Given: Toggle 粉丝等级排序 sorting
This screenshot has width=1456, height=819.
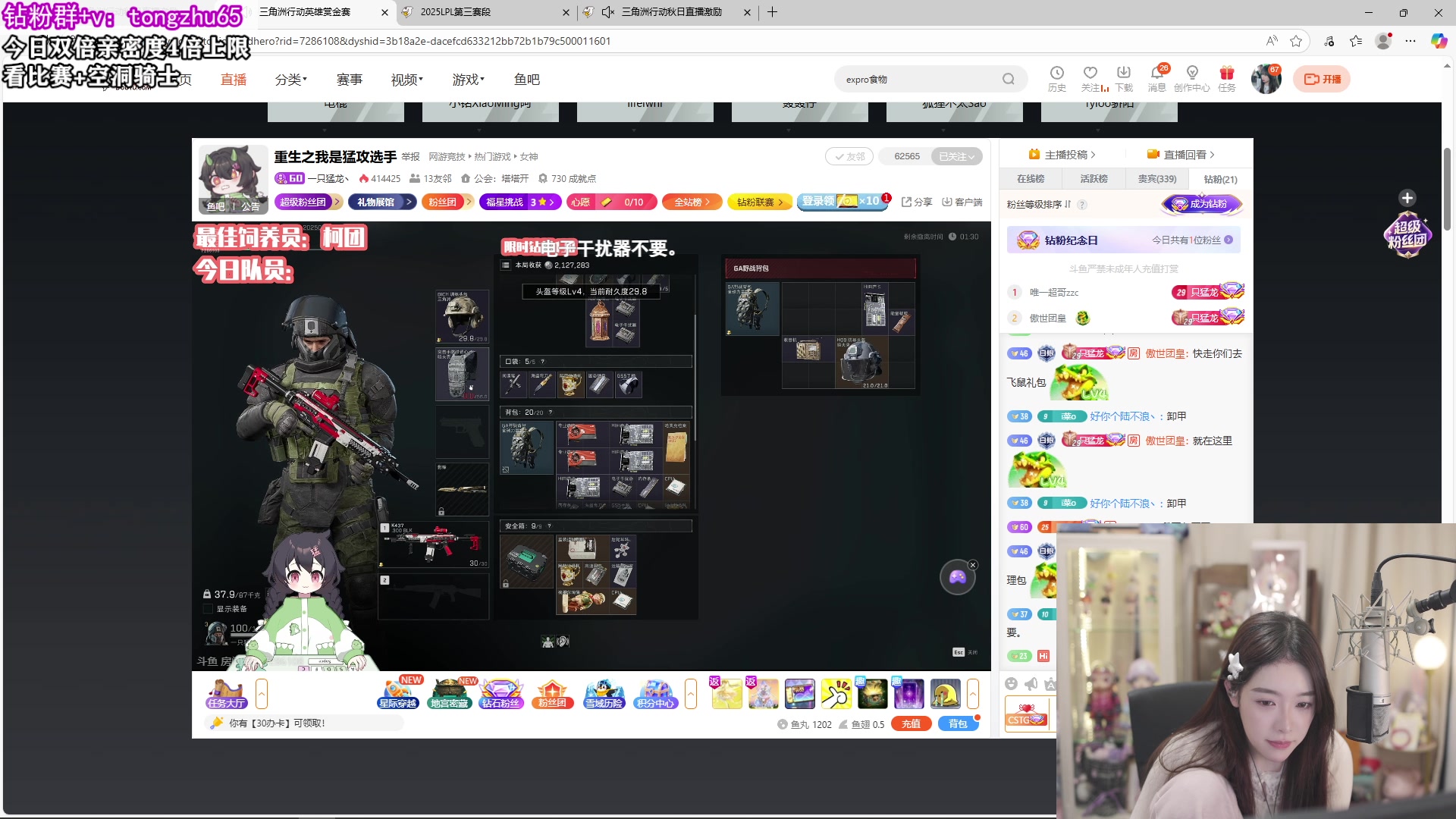Looking at the screenshot, I should 1039,205.
